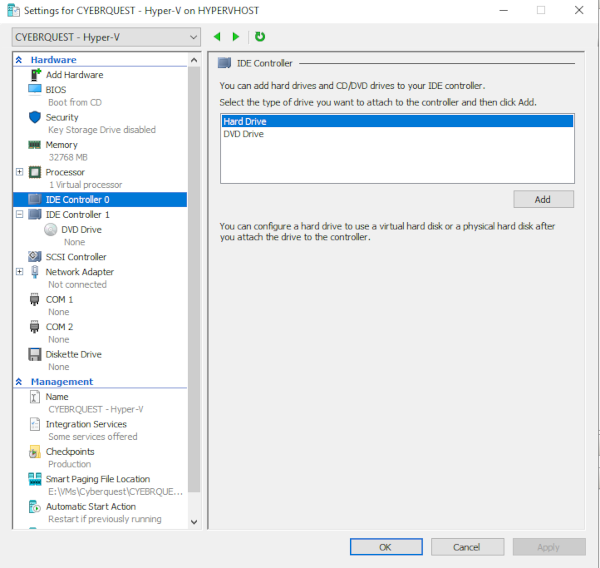Expand the Processor tree node
This screenshot has width=600, height=568.
coord(20,172)
